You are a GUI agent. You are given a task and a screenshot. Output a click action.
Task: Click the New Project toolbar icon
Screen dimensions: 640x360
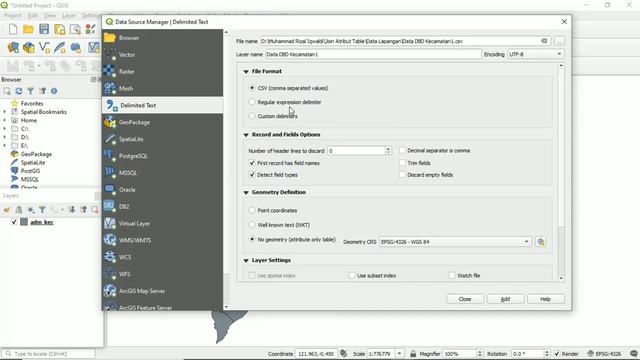pyautogui.click(x=13, y=29)
